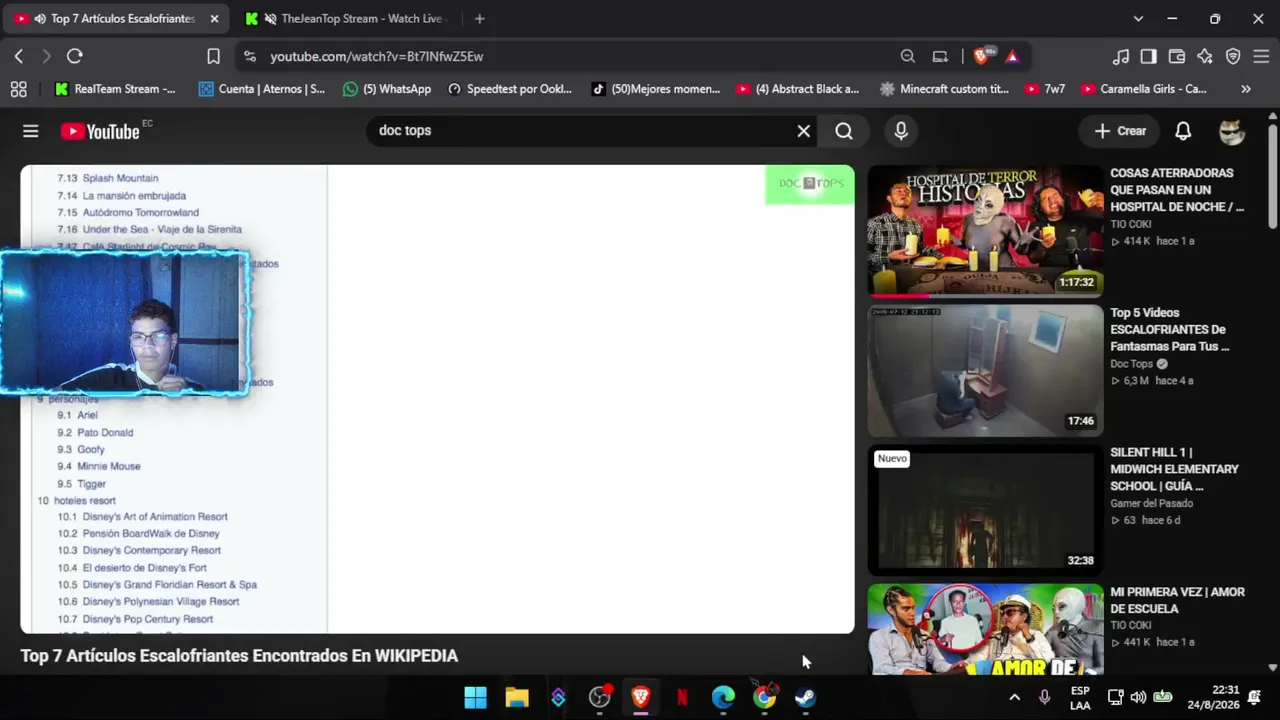The height and width of the screenshot is (720, 1280).
Task: Reload the current YouTube page
Action: [74, 56]
